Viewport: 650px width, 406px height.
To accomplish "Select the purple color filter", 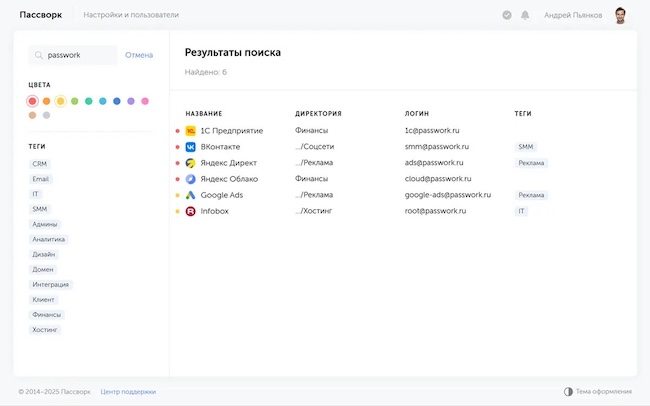I will [131, 101].
